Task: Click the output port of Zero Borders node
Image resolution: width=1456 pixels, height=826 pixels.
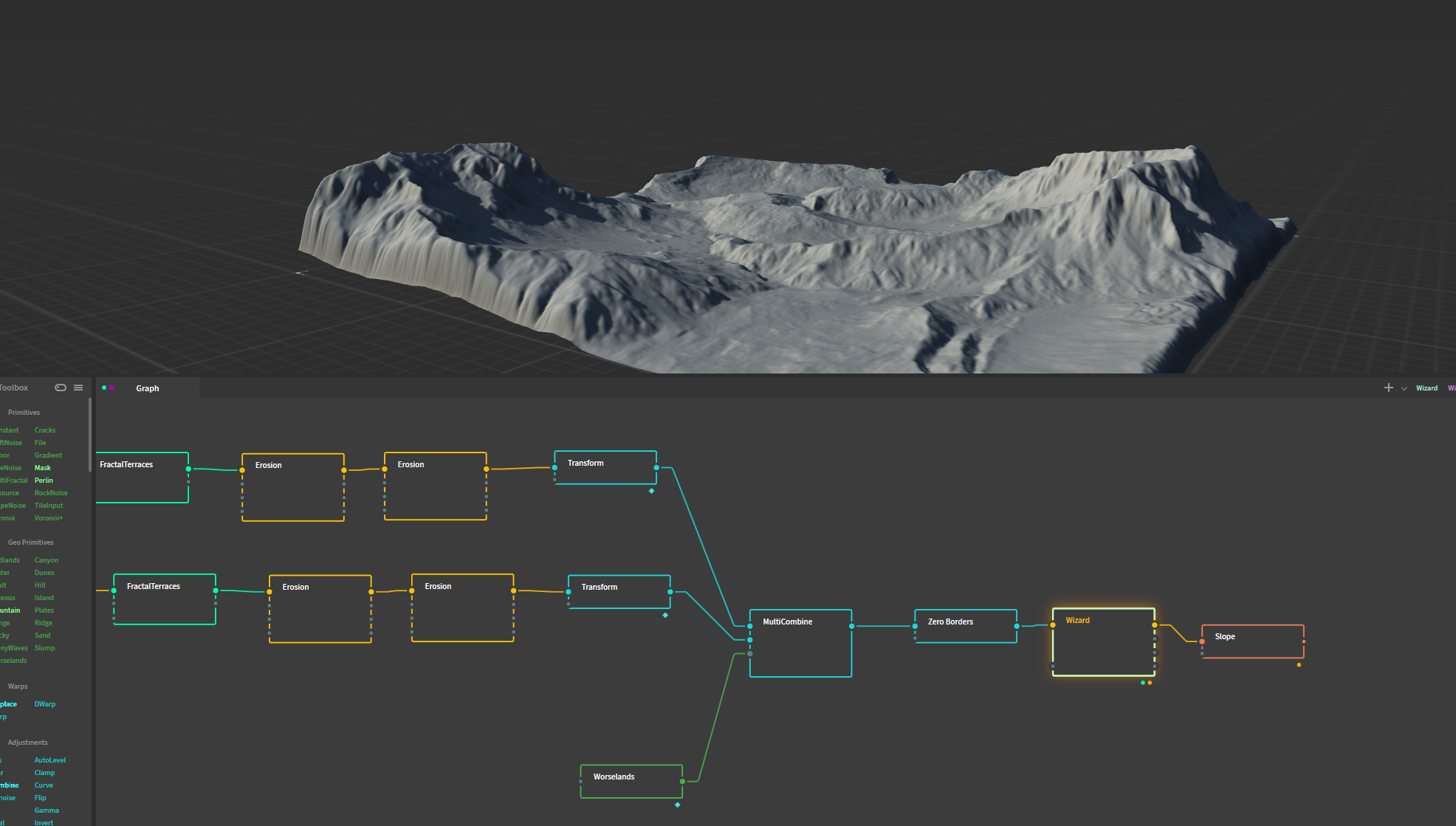Action: point(1017,626)
